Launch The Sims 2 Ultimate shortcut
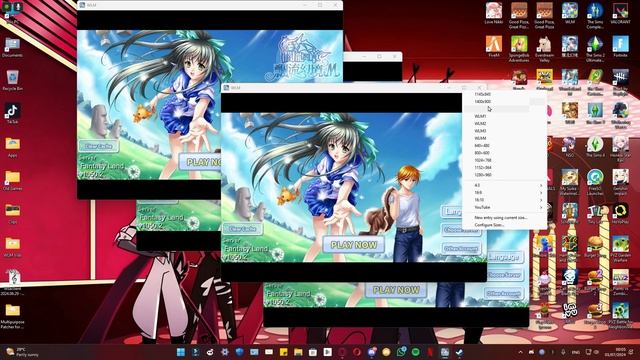 click(x=595, y=49)
